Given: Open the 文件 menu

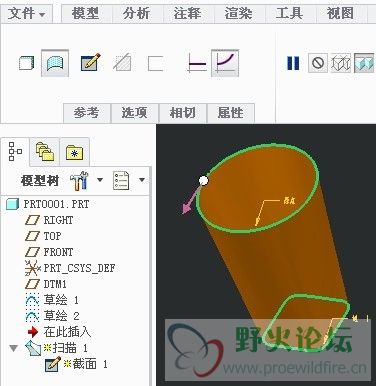Looking at the screenshot, I should click(26, 14).
